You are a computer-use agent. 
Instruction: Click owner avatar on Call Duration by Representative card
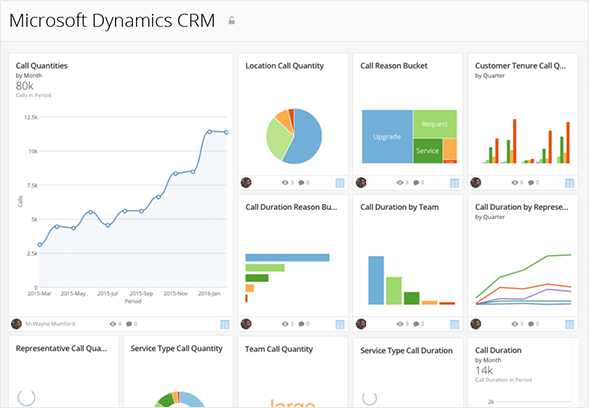[x=476, y=324]
